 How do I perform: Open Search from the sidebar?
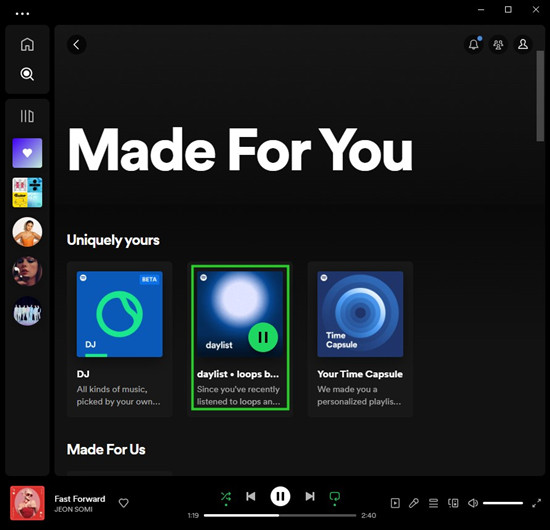pyautogui.click(x=27, y=74)
